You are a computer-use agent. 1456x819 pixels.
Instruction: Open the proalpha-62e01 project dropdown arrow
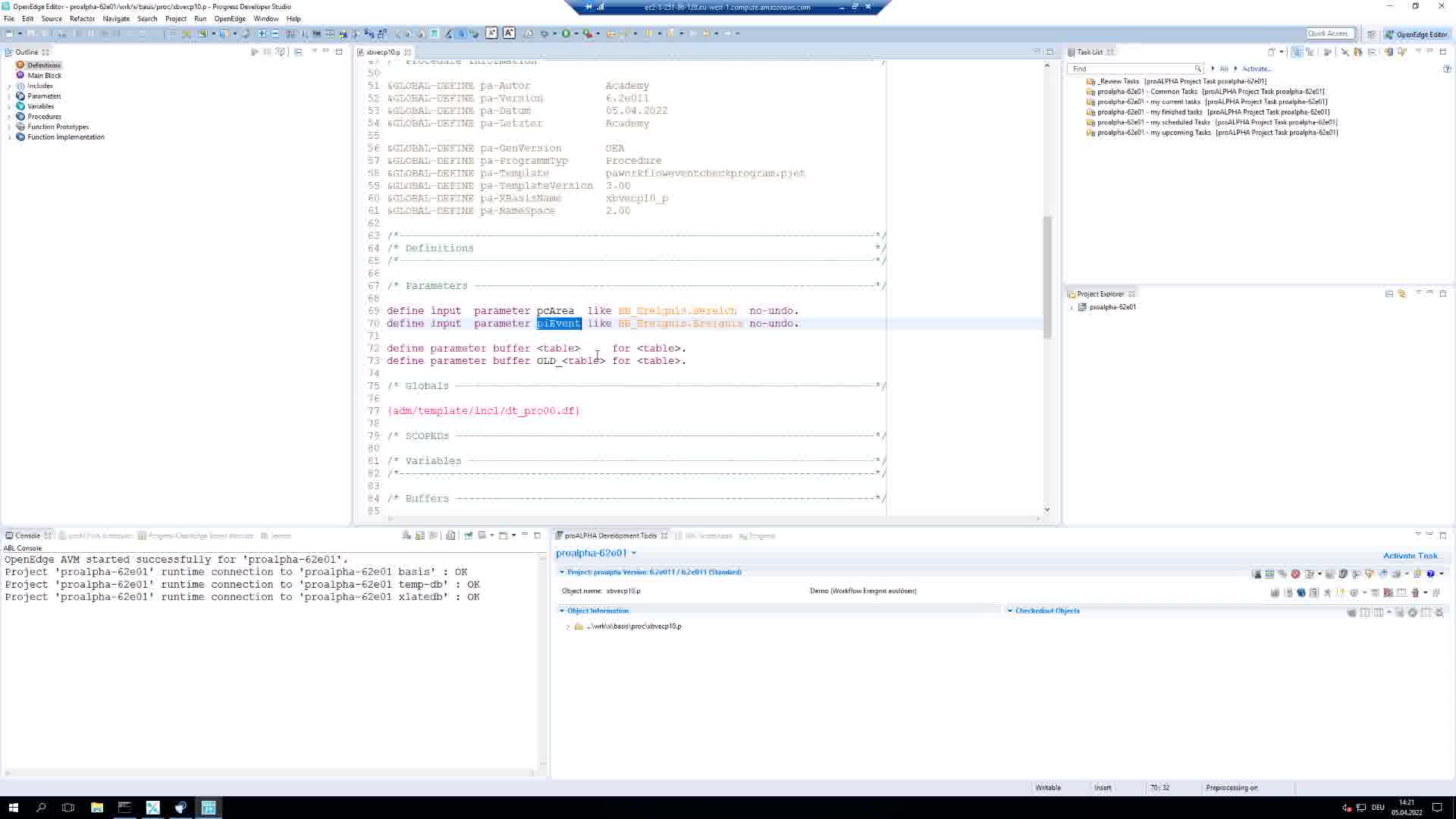tap(634, 554)
